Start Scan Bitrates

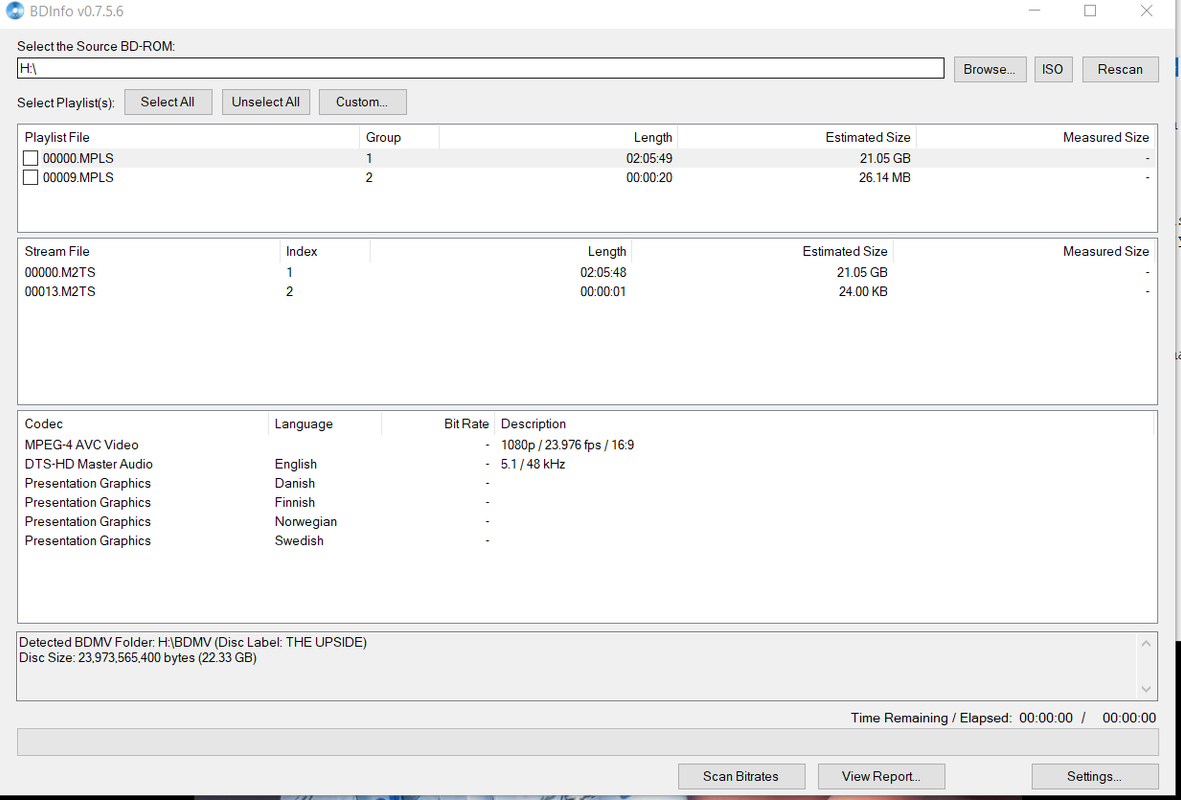[x=741, y=776]
